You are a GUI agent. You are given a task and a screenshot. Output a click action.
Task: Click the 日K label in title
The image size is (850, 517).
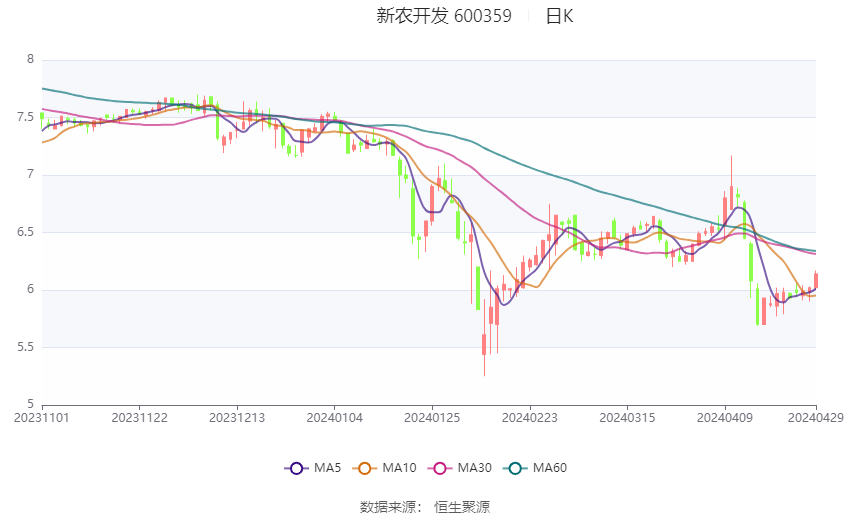pos(559,16)
